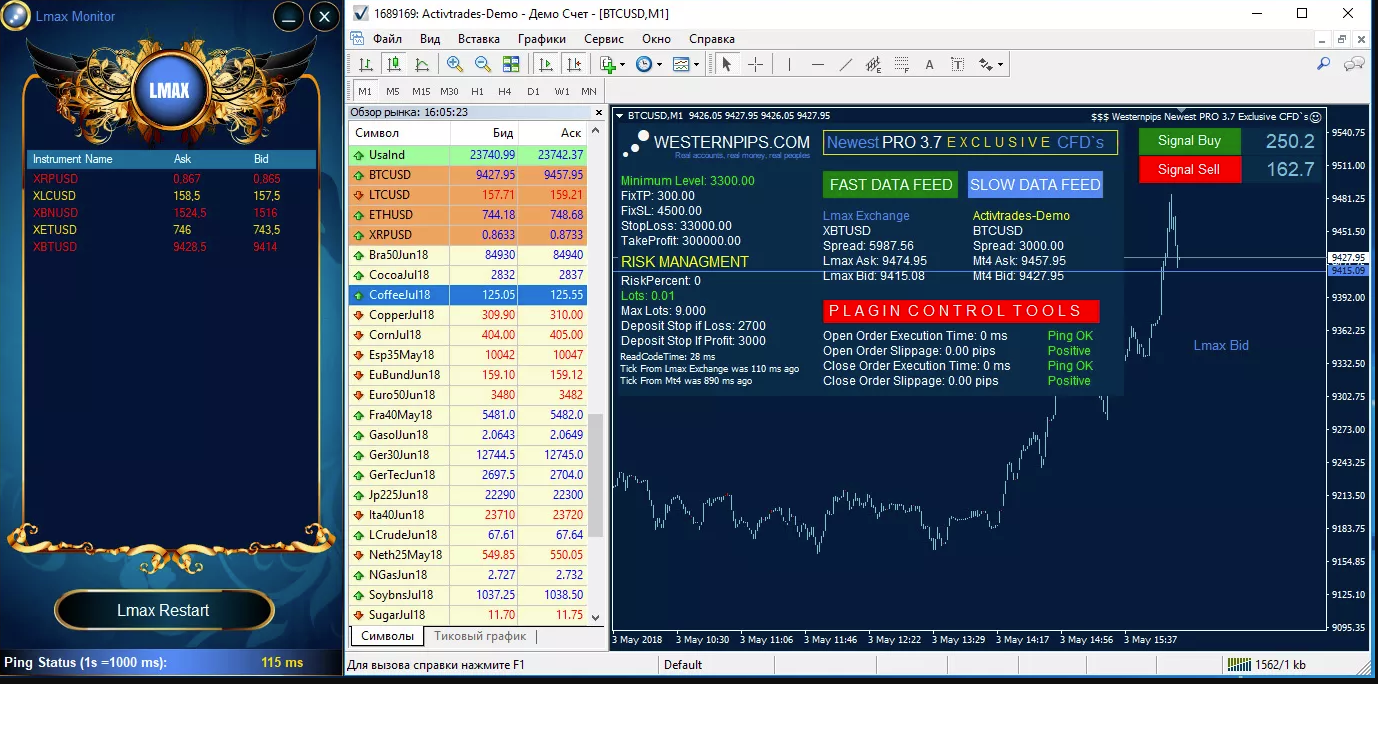Select the cursor arrow tool

(x=727, y=64)
